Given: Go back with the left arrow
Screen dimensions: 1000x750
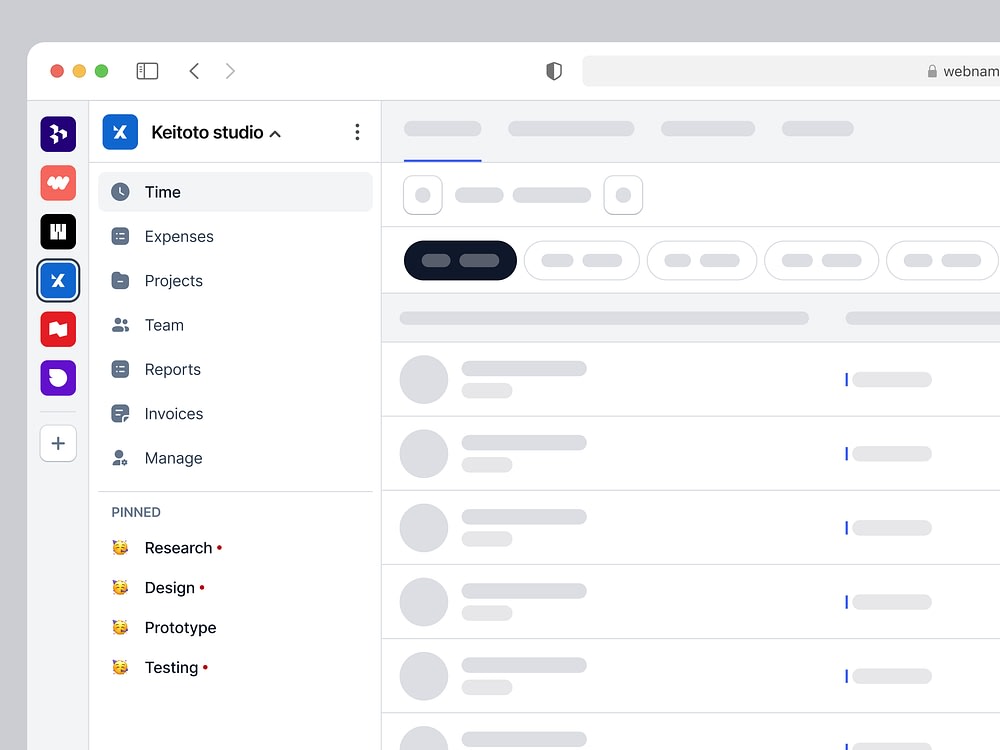Looking at the screenshot, I should tap(195, 71).
